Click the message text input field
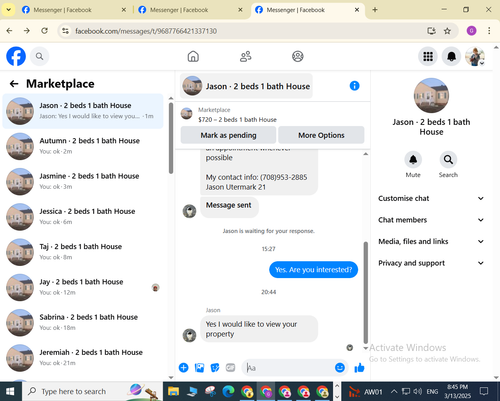The height and width of the screenshot is (401, 500). (288, 368)
